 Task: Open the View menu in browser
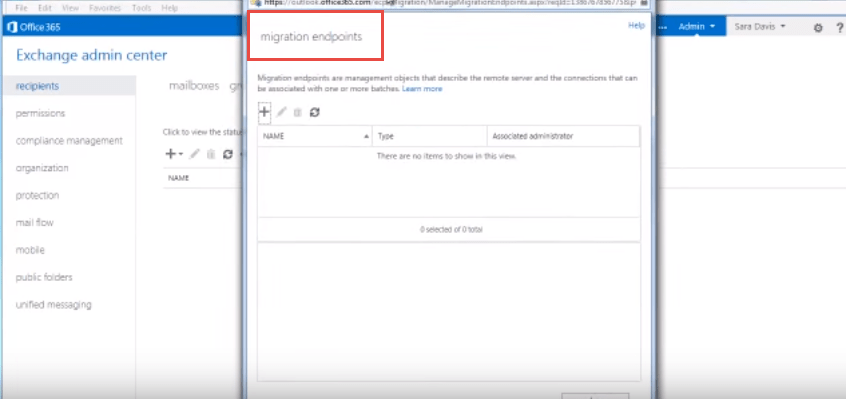[70, 8]
